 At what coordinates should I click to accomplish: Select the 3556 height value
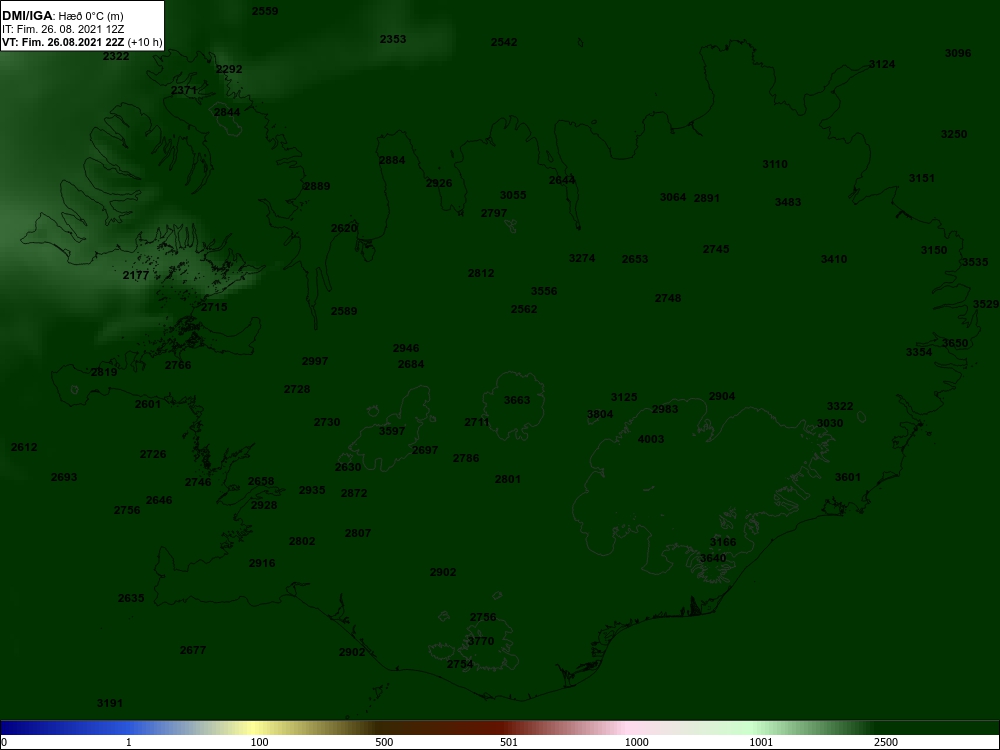(x=544, y=291)
